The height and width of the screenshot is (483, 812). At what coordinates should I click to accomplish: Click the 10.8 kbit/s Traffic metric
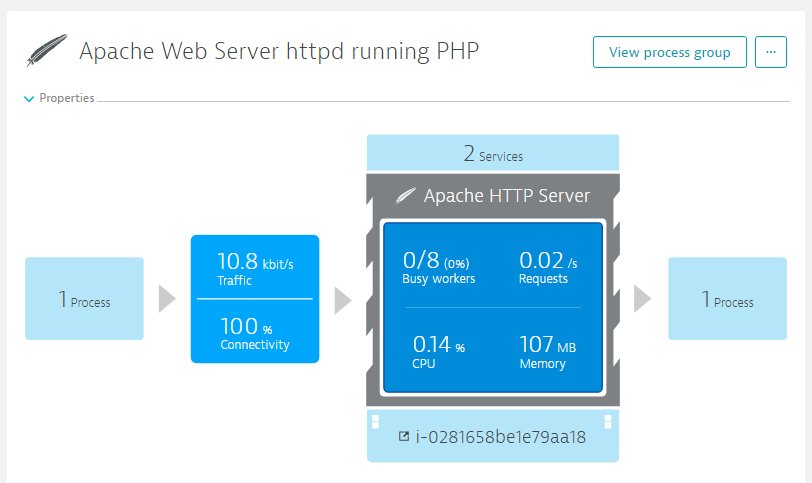255,268
